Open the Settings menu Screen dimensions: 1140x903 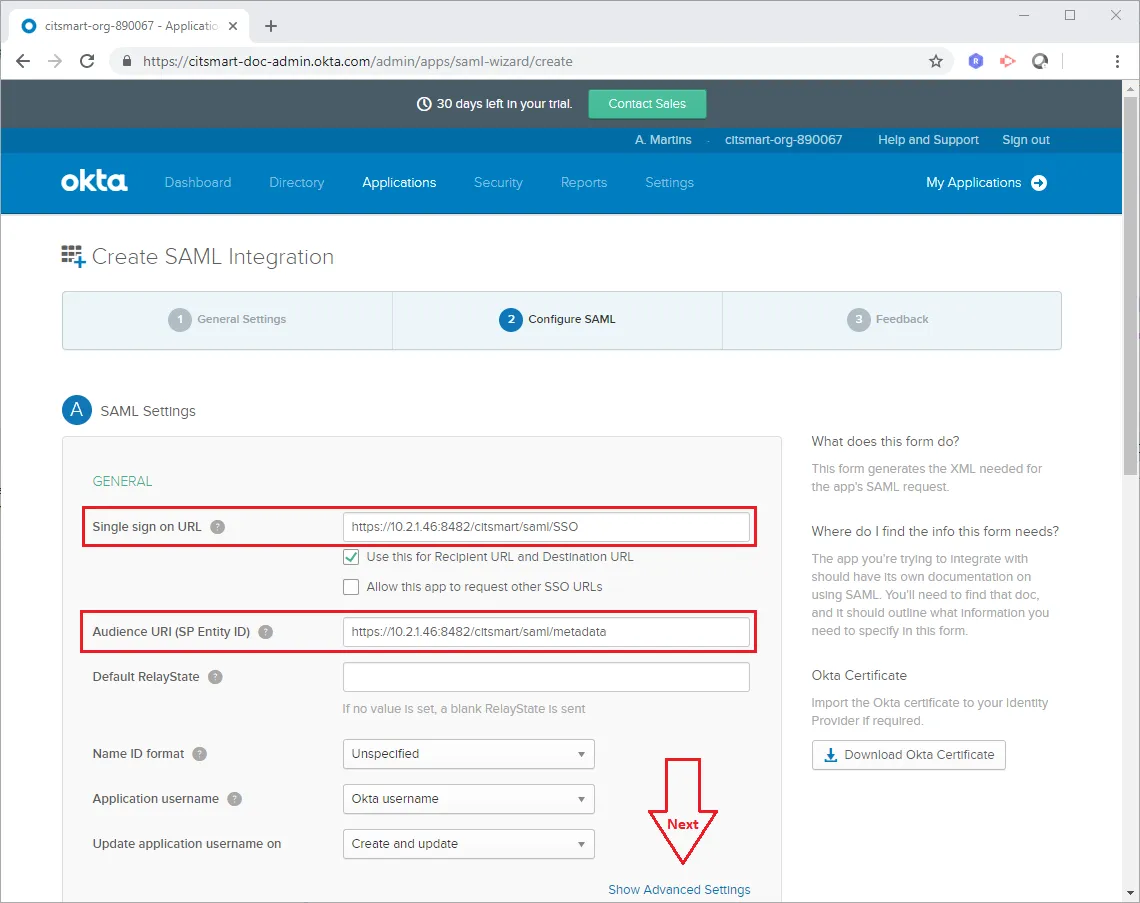[x=670, y=182]
